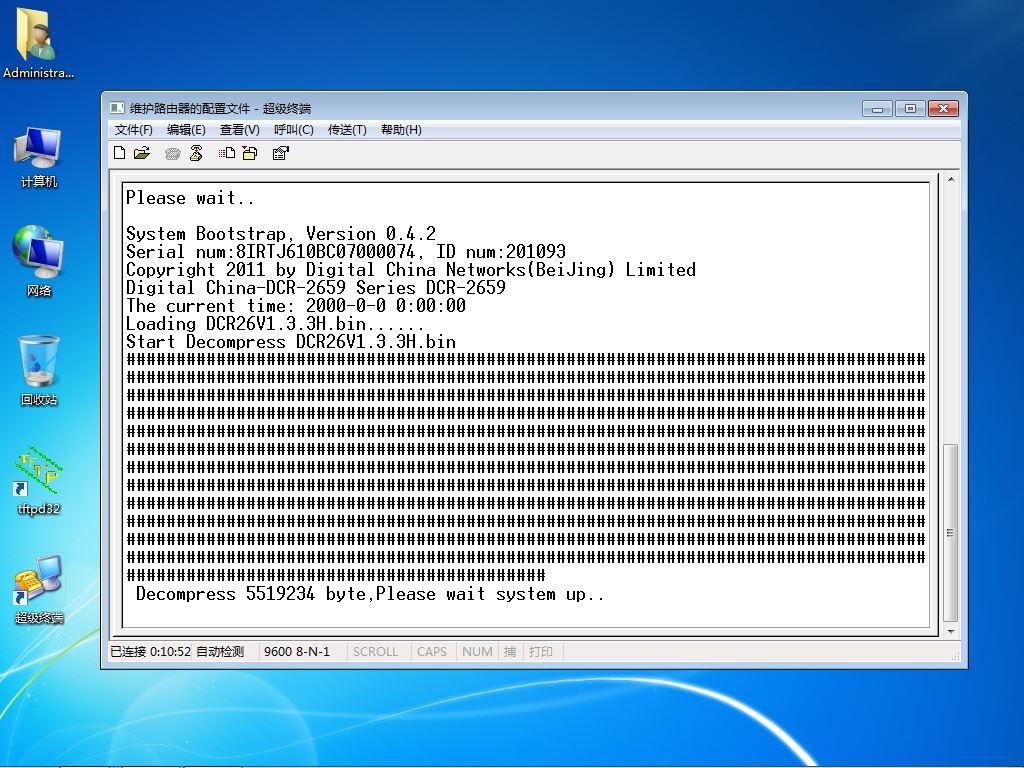This screenshot has height=768, width=1024.
Task: Click the Copyright 2011 terminal line
Action: click(x=411, y=270)
